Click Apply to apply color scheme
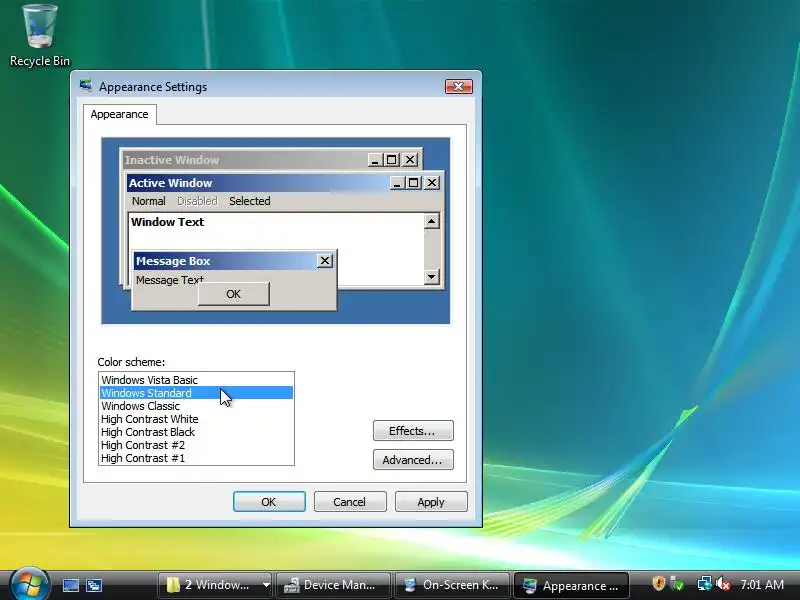 click(x=431, y=502)
